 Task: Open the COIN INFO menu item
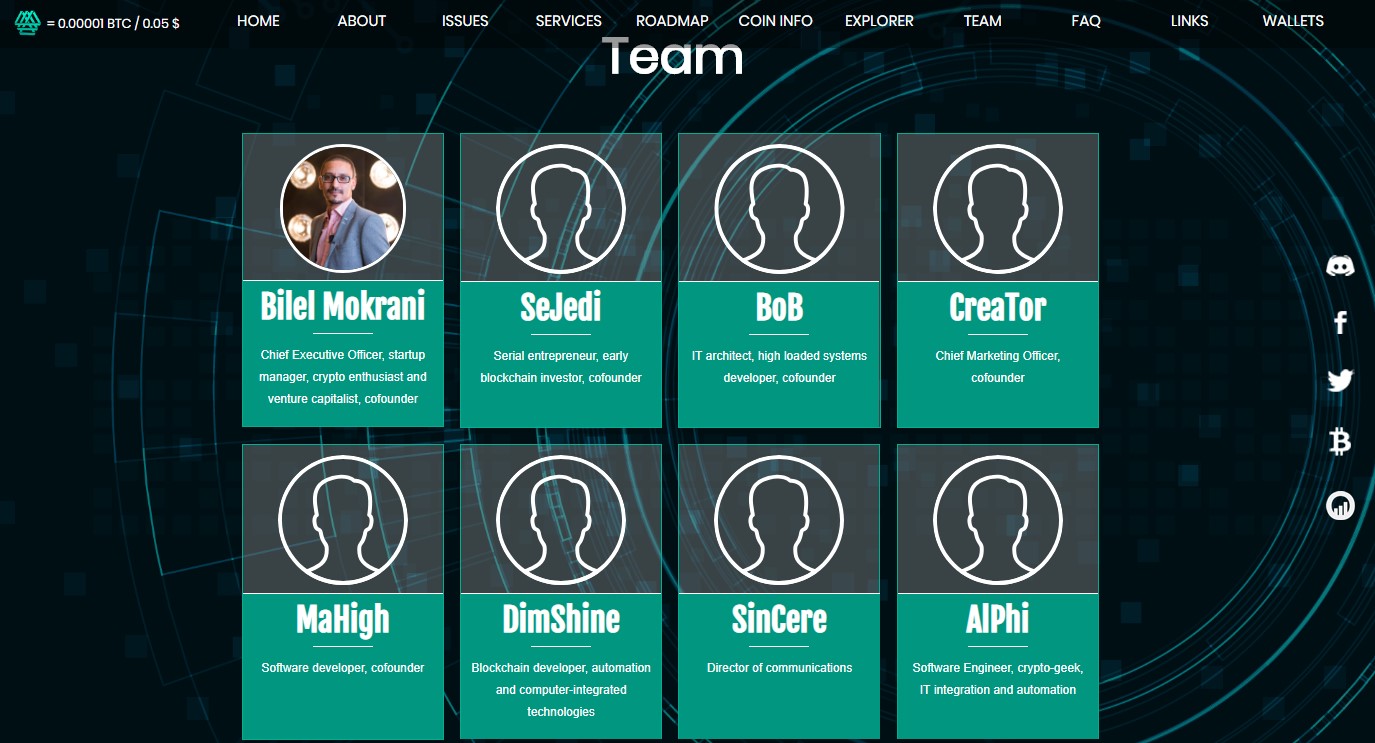[776, 21]
